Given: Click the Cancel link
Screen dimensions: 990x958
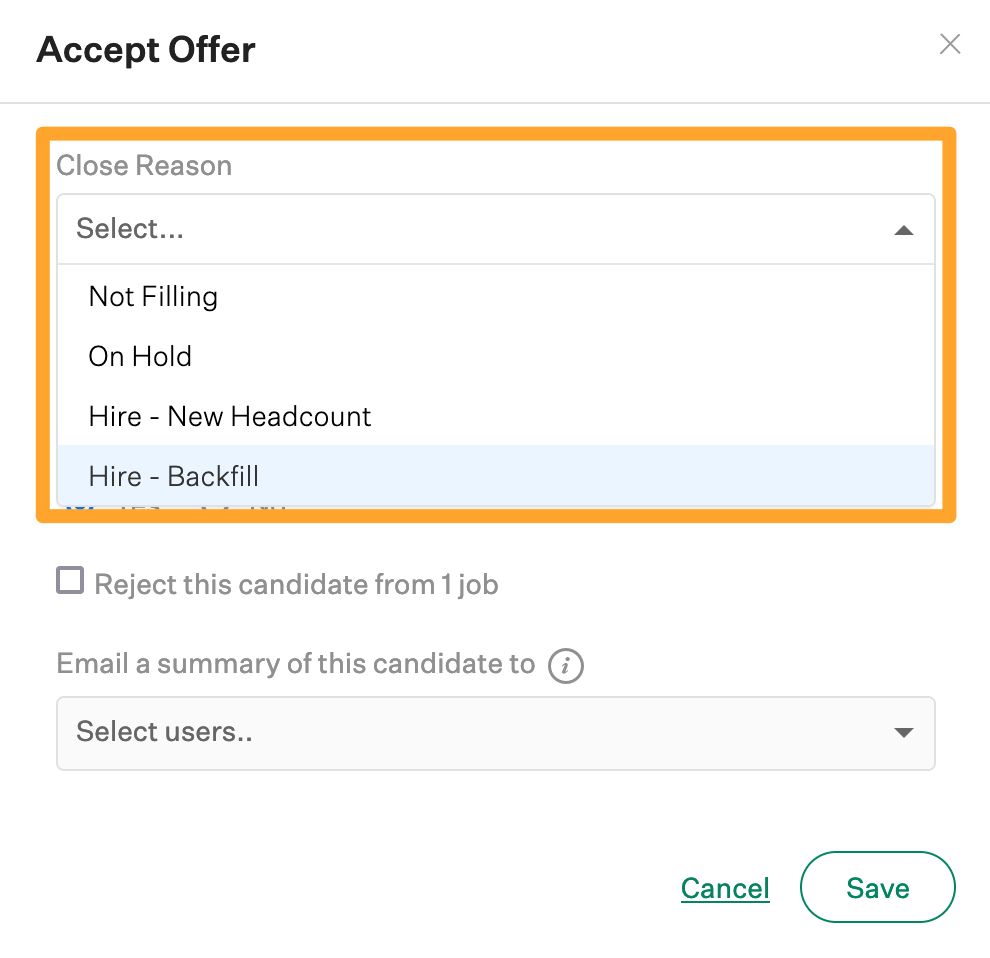Looking at the screenshot, I should click(x=725, y=888).
